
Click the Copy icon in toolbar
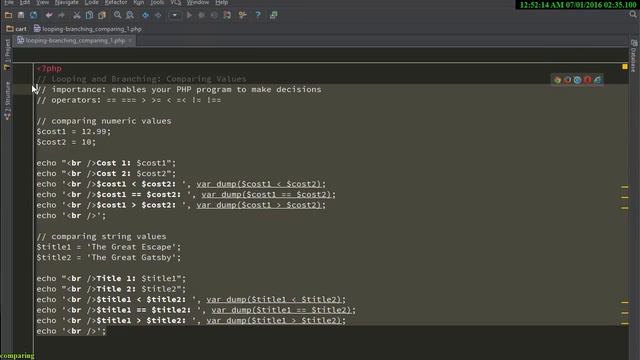click(89, 15)
